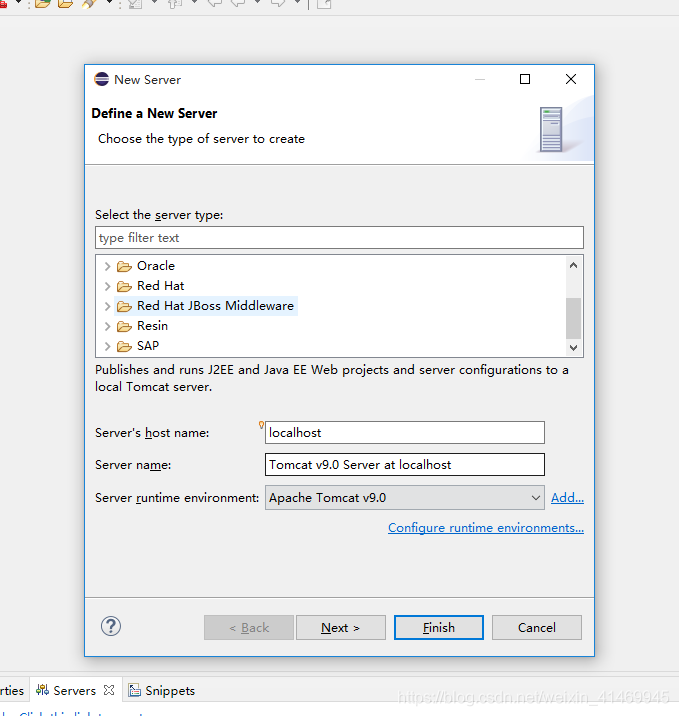Click the Server name field

point(405,465)
